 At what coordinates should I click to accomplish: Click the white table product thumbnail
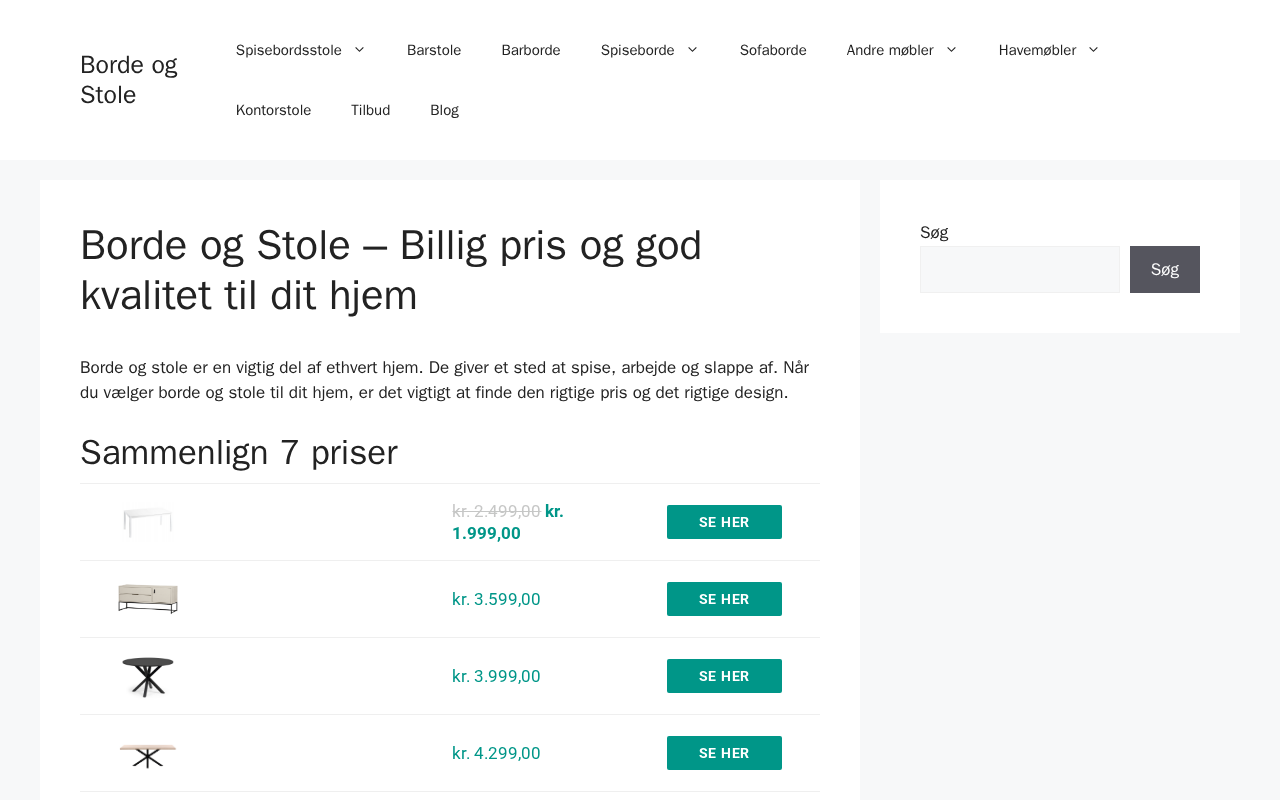pyautogui.click(x=148, y=522)
